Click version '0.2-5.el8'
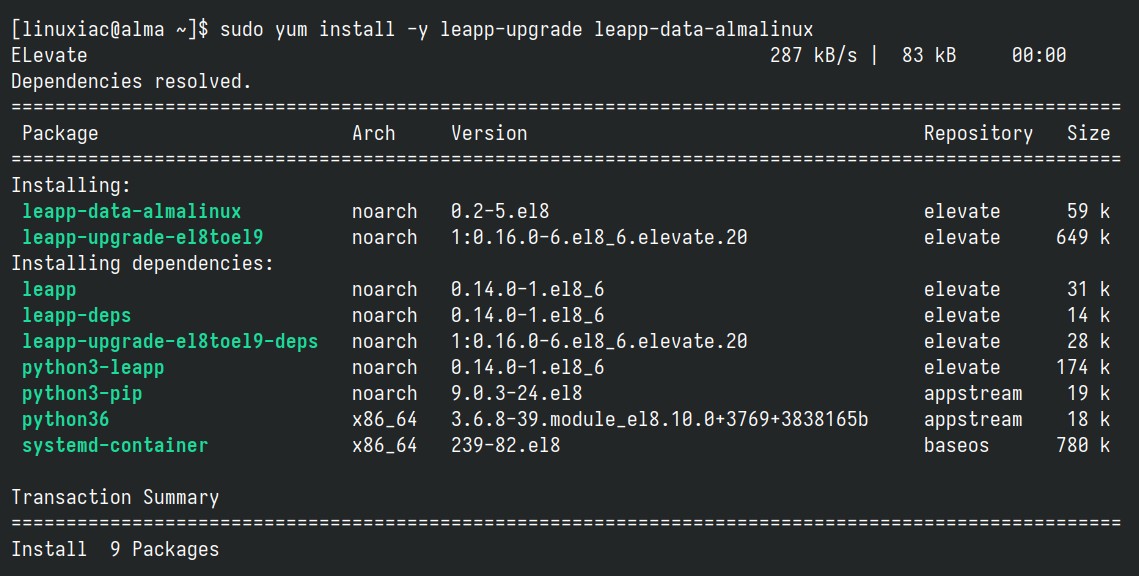1139x576 pixels. point(500,212)
